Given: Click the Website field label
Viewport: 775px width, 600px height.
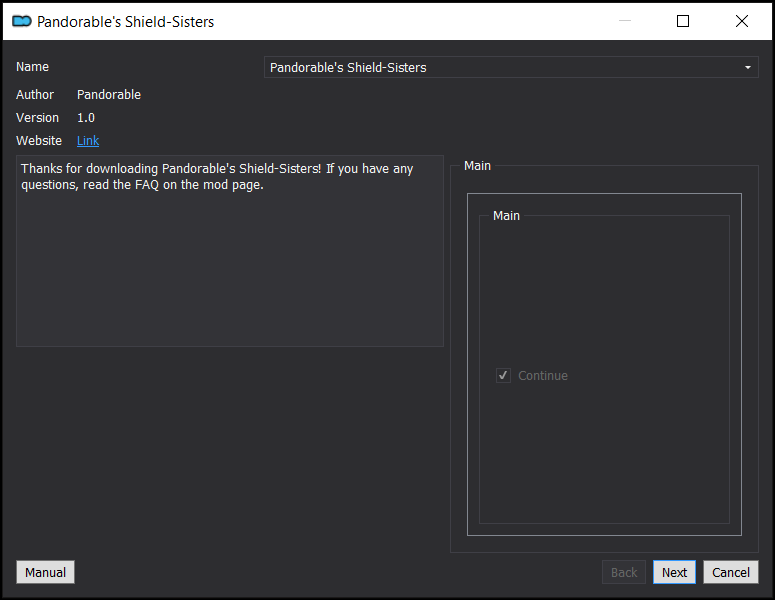Looking at the screenshot, I should 39,141.
